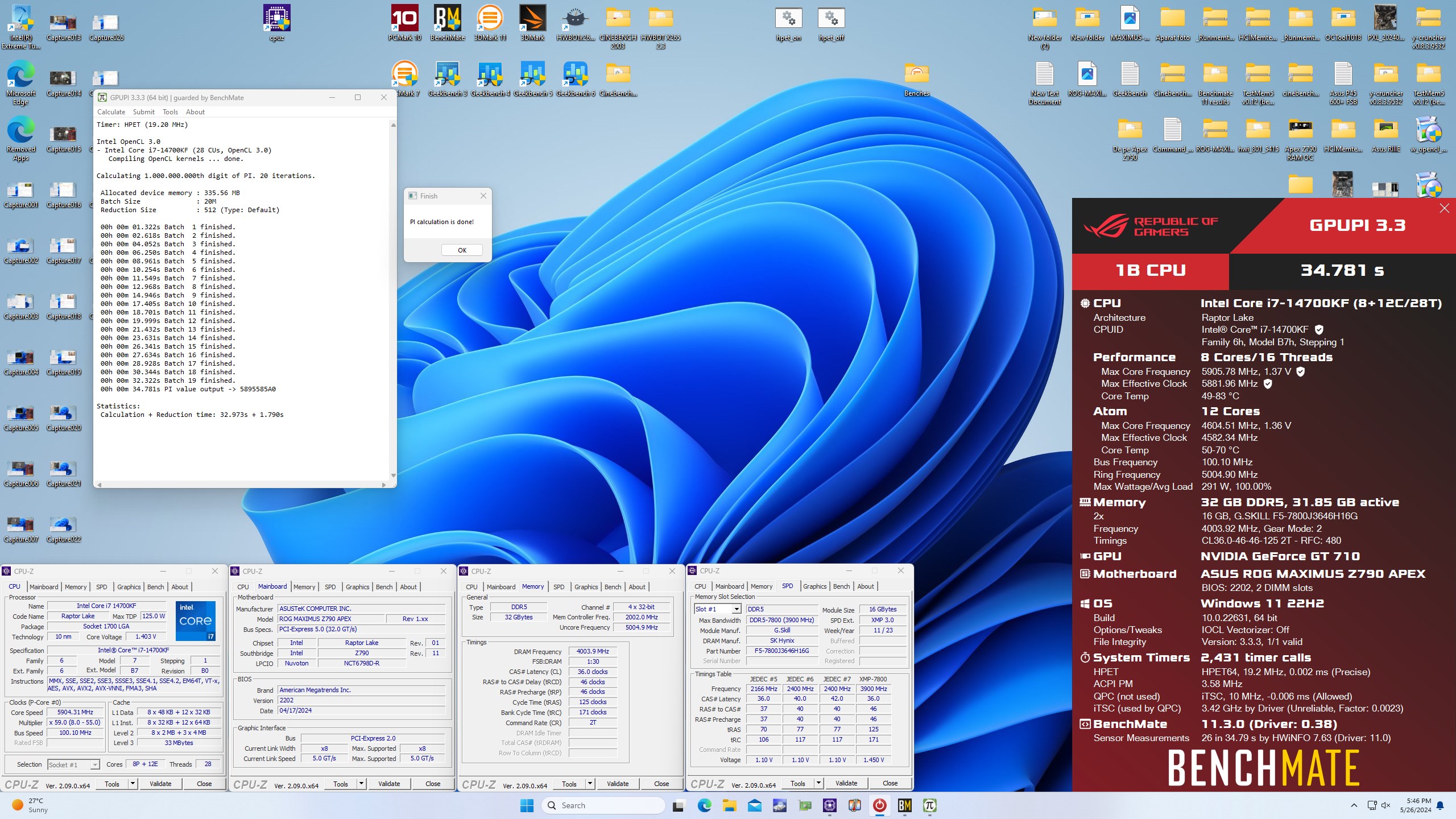Image resolution: width=1456 pixels, height=819 pixels.
Task: Click OK in the Finish dialog
Action: (x=462, y=250)
